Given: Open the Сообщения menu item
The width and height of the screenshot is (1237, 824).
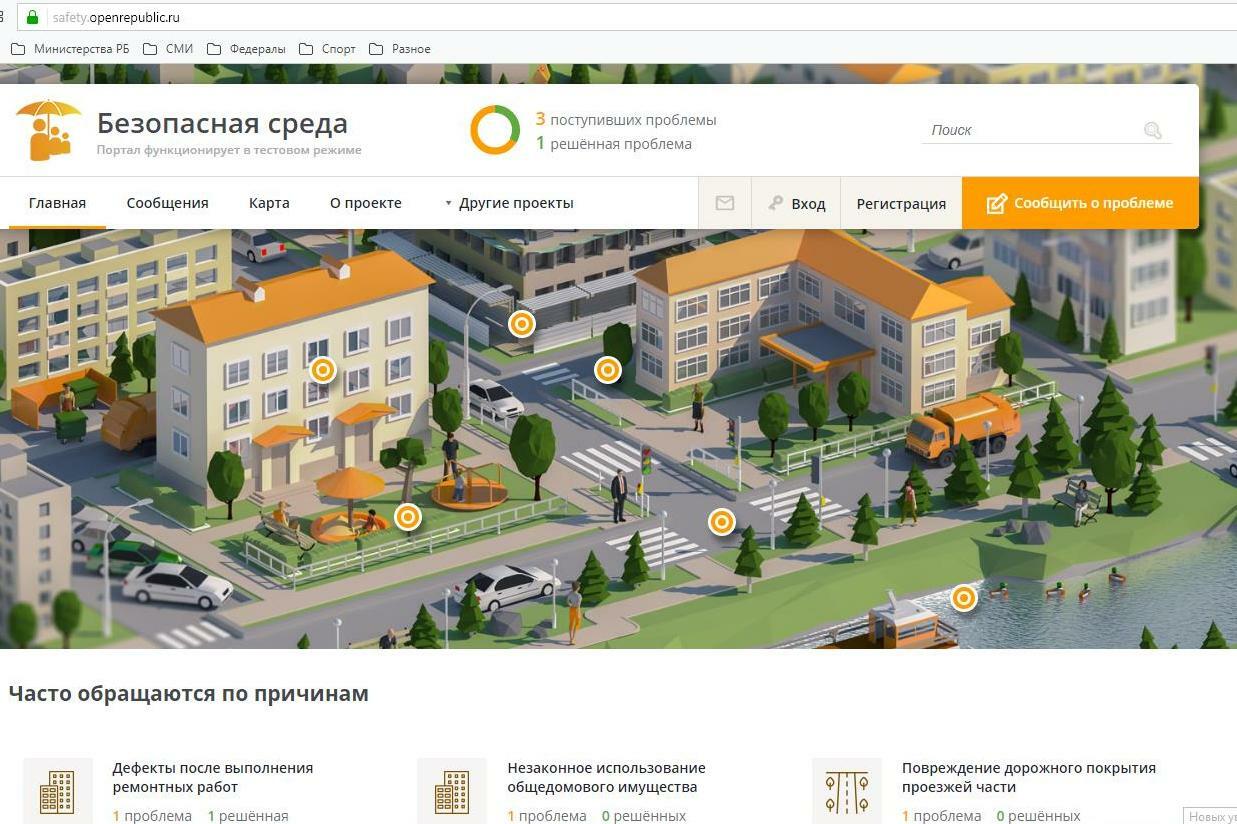Looking at the screenshot, I should [x=167, y=203].
